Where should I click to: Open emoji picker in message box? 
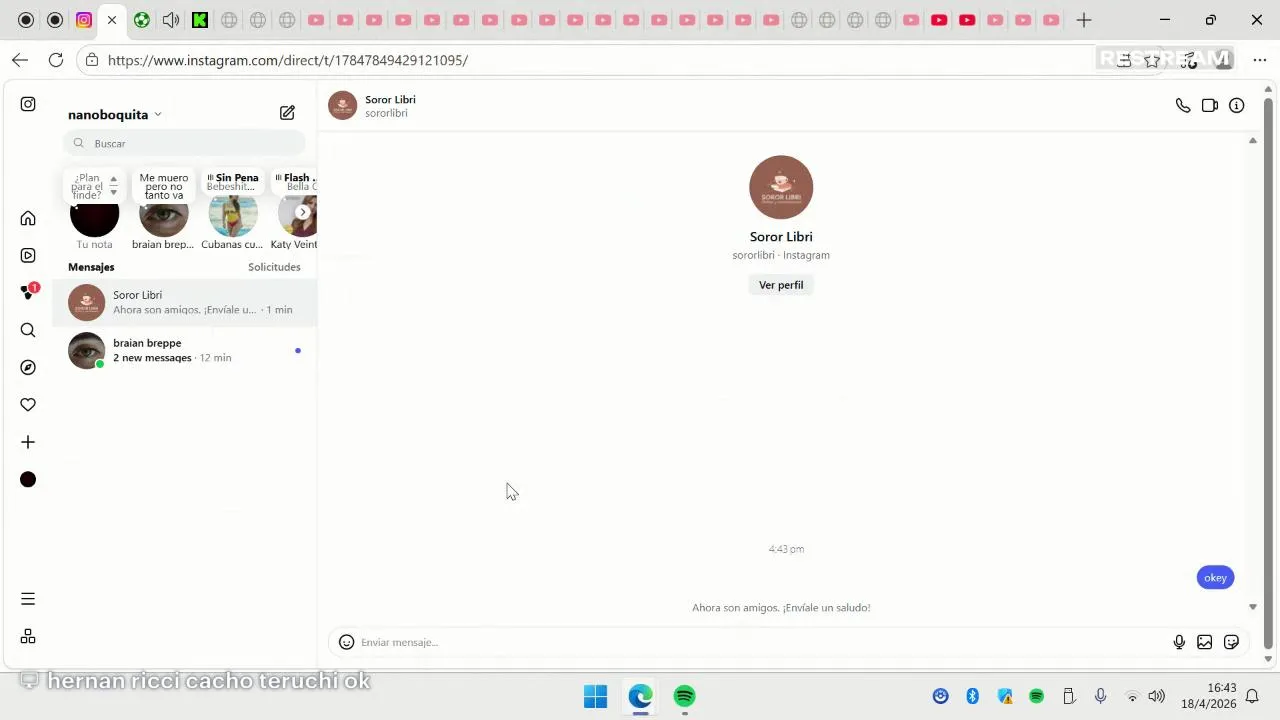(346, 642)
